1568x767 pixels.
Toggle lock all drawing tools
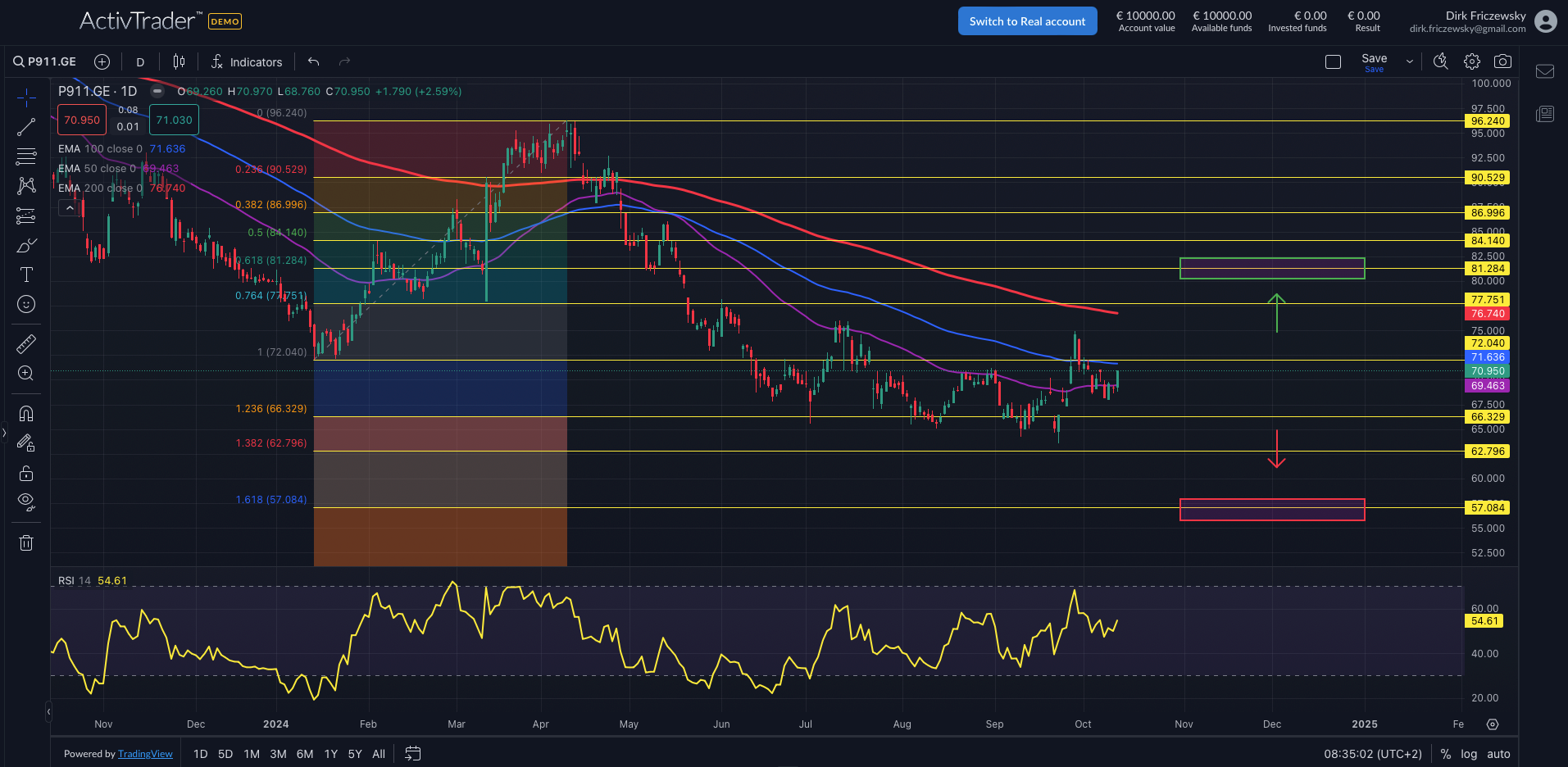coord(26,473)
